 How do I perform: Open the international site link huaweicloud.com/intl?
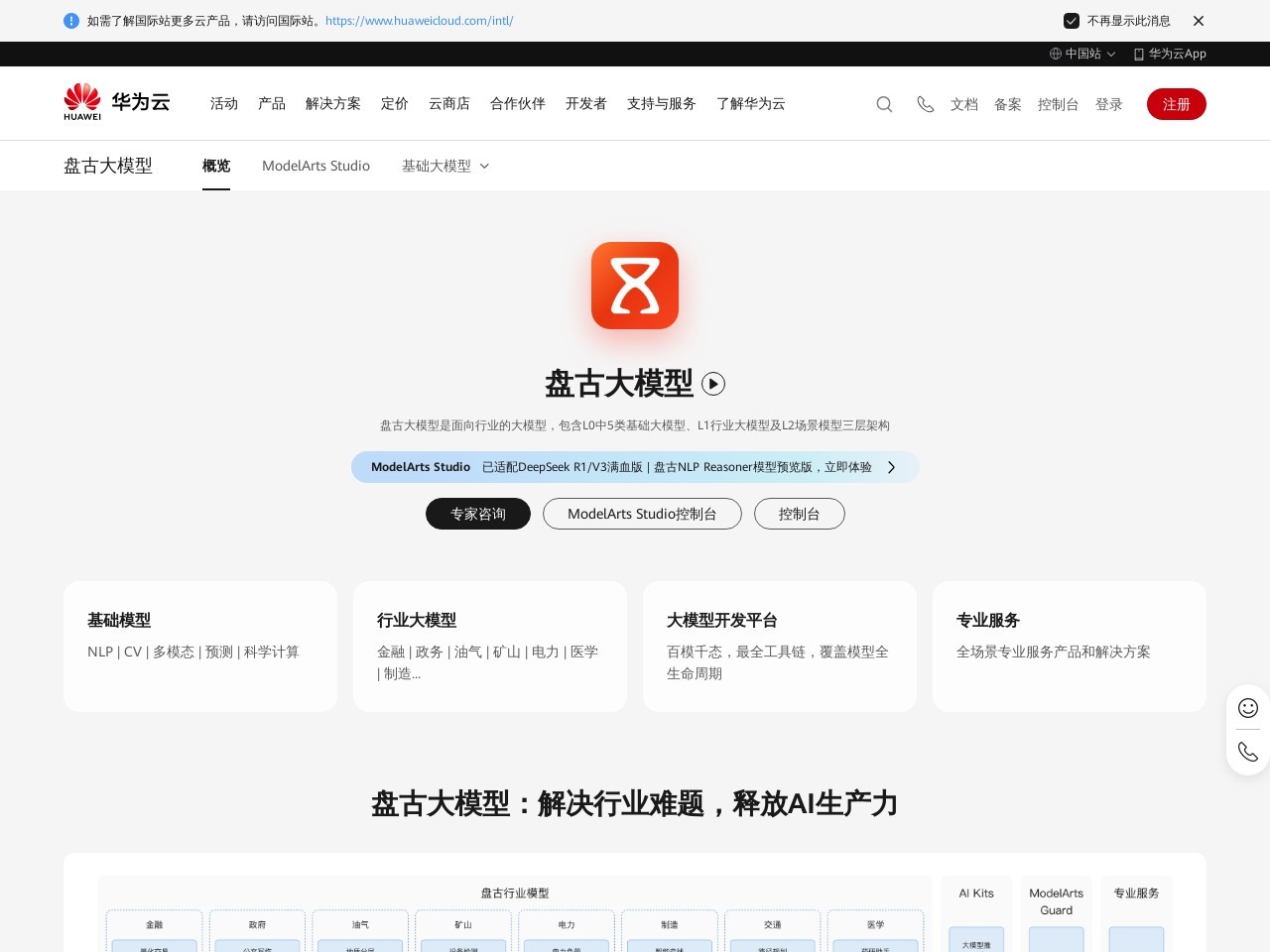(x=419, y=20)
